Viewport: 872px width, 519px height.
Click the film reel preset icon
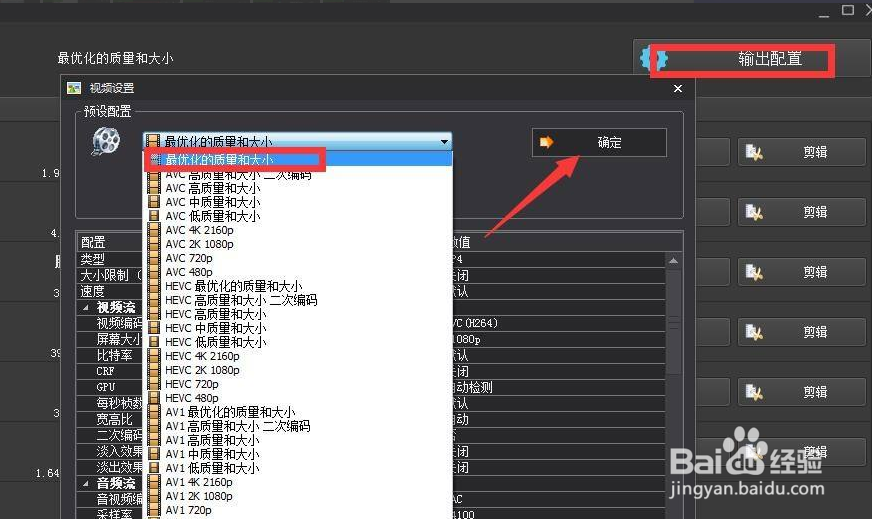[x=106, y=141]
